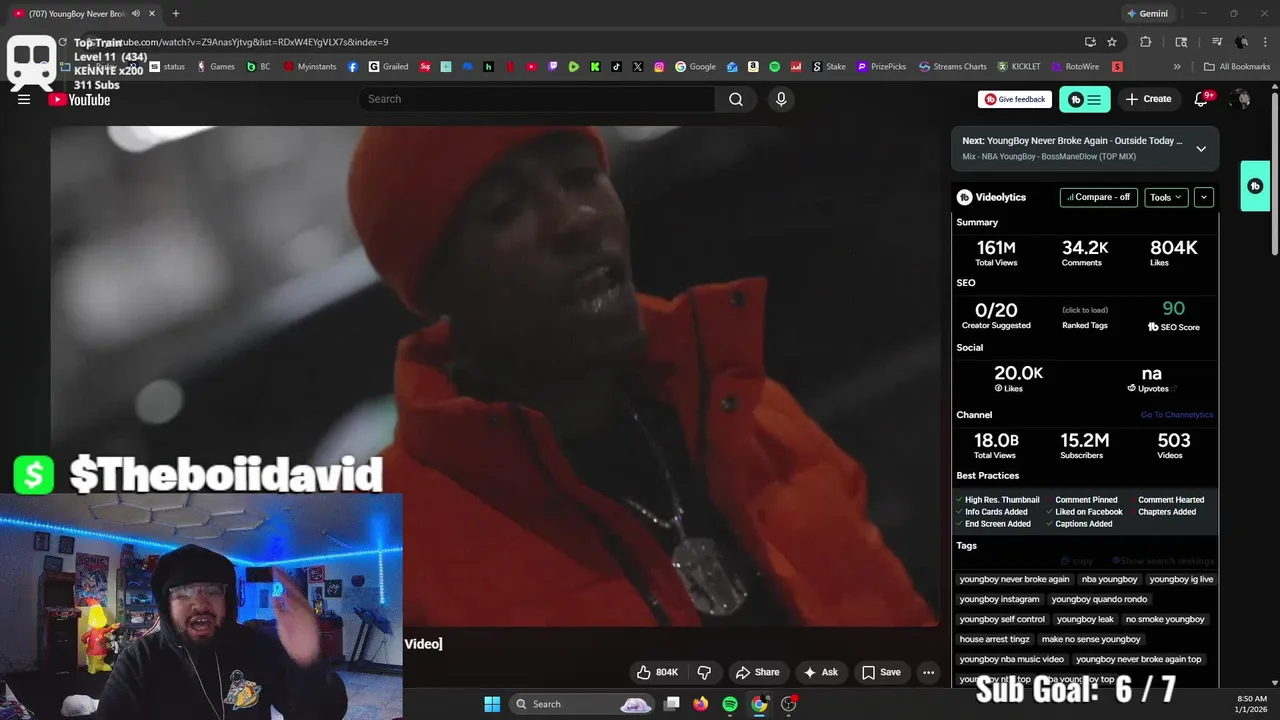Image resolution: width=1280 pixels, height=720 pixels.
Task: Open YouTube notifications bell
Action: (1202, 99)
